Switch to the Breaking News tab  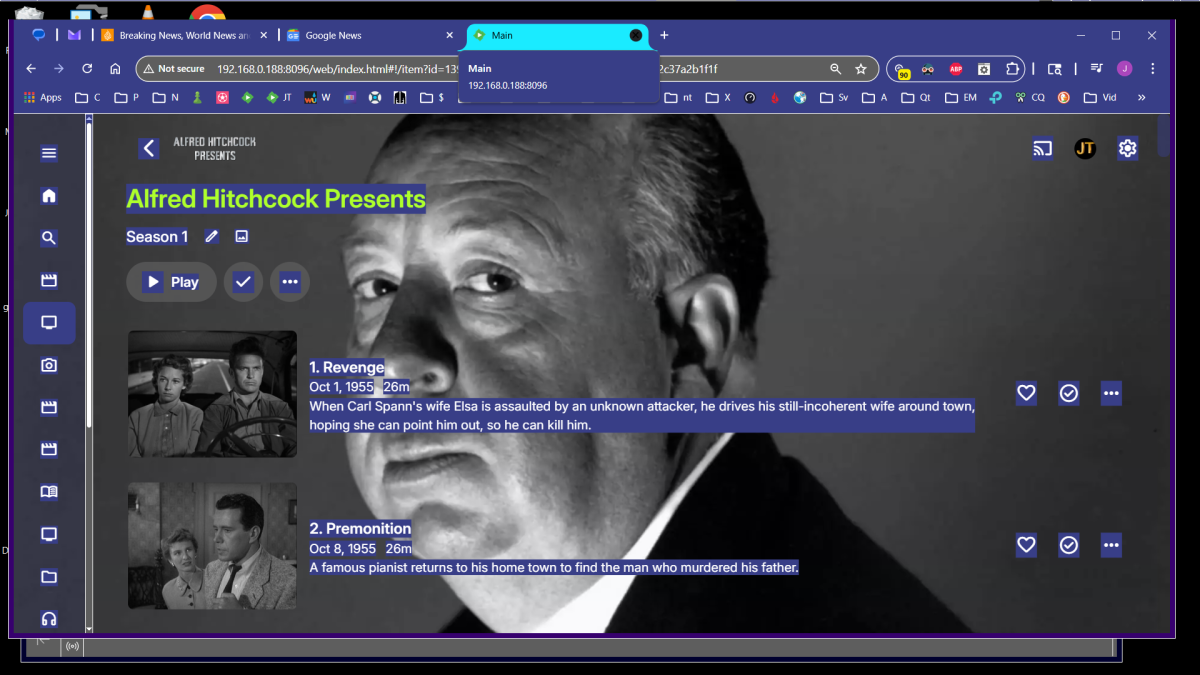click(185, 33)
